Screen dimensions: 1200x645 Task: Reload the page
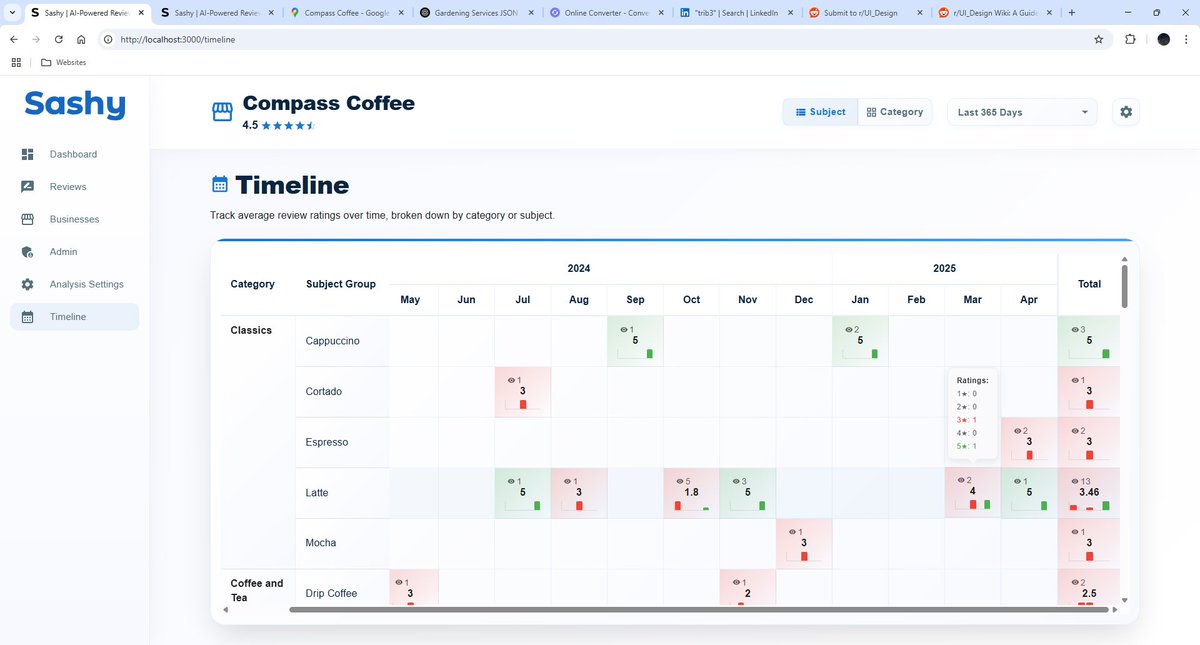pos(59,39)
